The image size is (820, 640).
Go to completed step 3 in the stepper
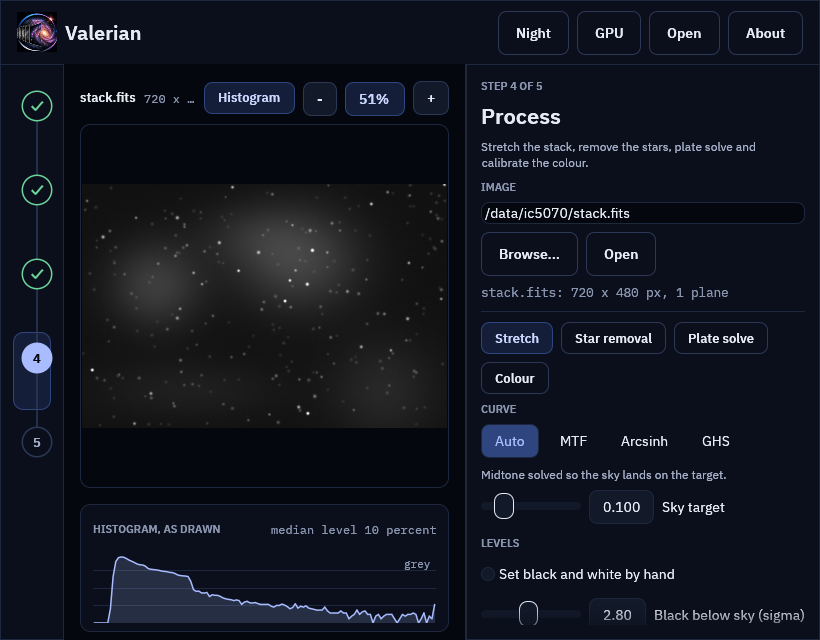pyautogui.click(x=37, y=274)
